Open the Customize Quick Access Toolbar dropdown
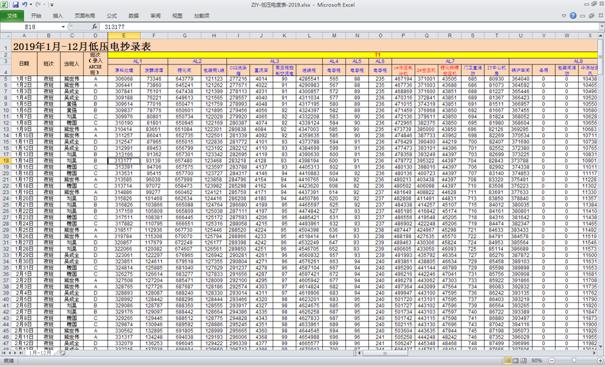The width and height of the screenshot is (605, 367). [52, 5]
